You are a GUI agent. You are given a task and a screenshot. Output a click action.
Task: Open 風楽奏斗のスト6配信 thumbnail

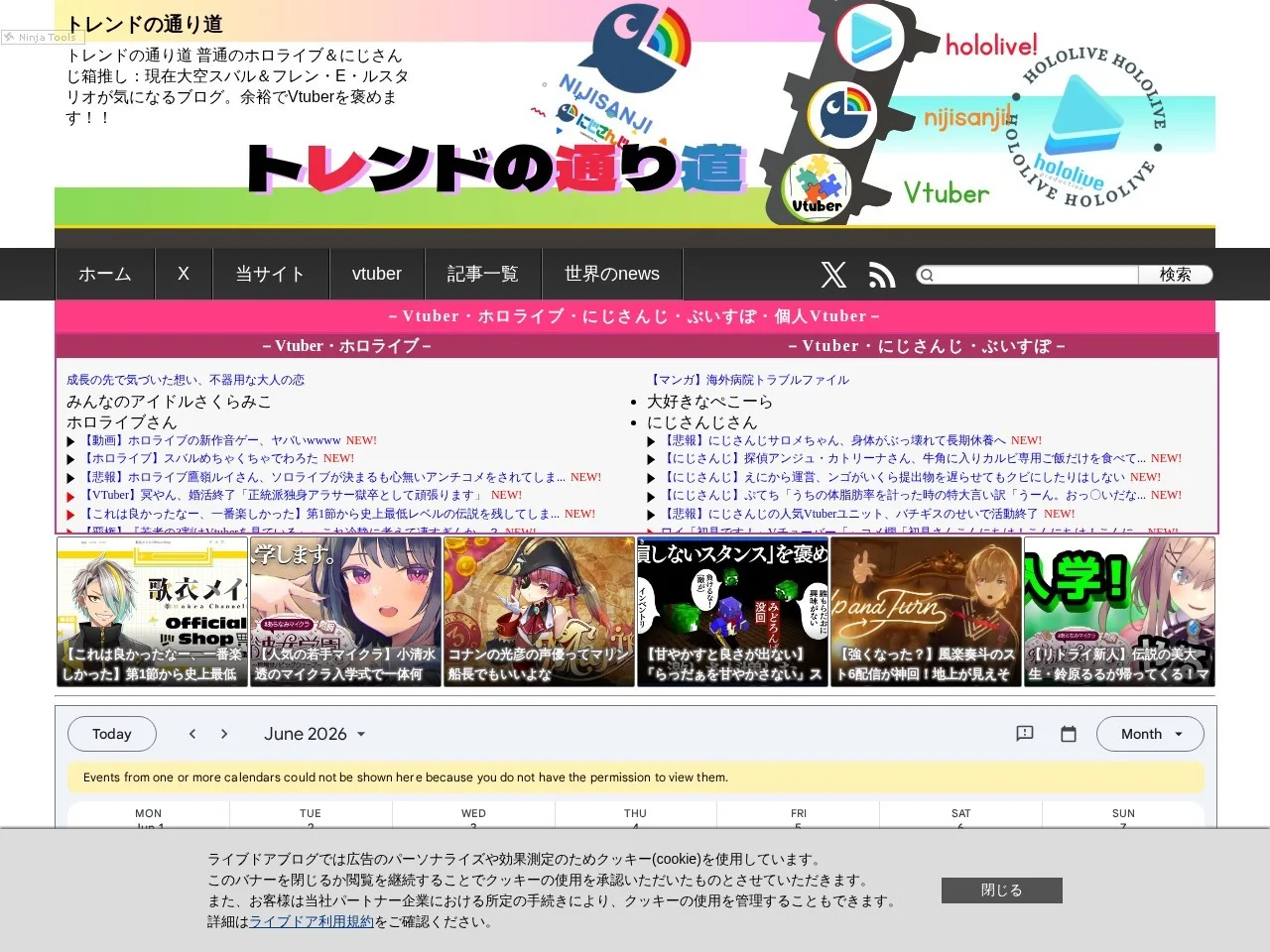pyautogui.click(x=926, y=612)
